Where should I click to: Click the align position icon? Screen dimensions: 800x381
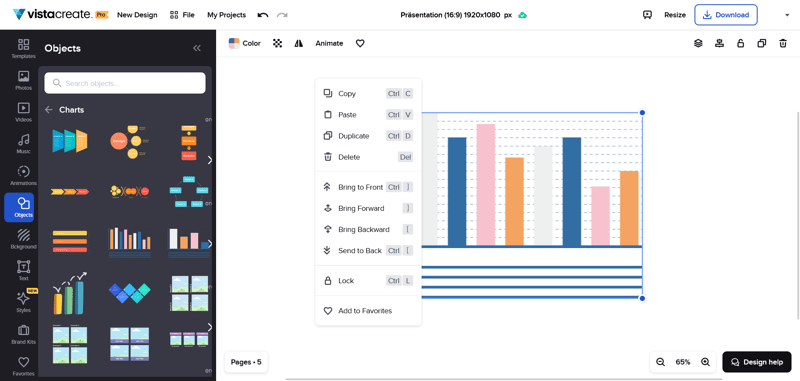pyautogui.click(x=719, y=43)
